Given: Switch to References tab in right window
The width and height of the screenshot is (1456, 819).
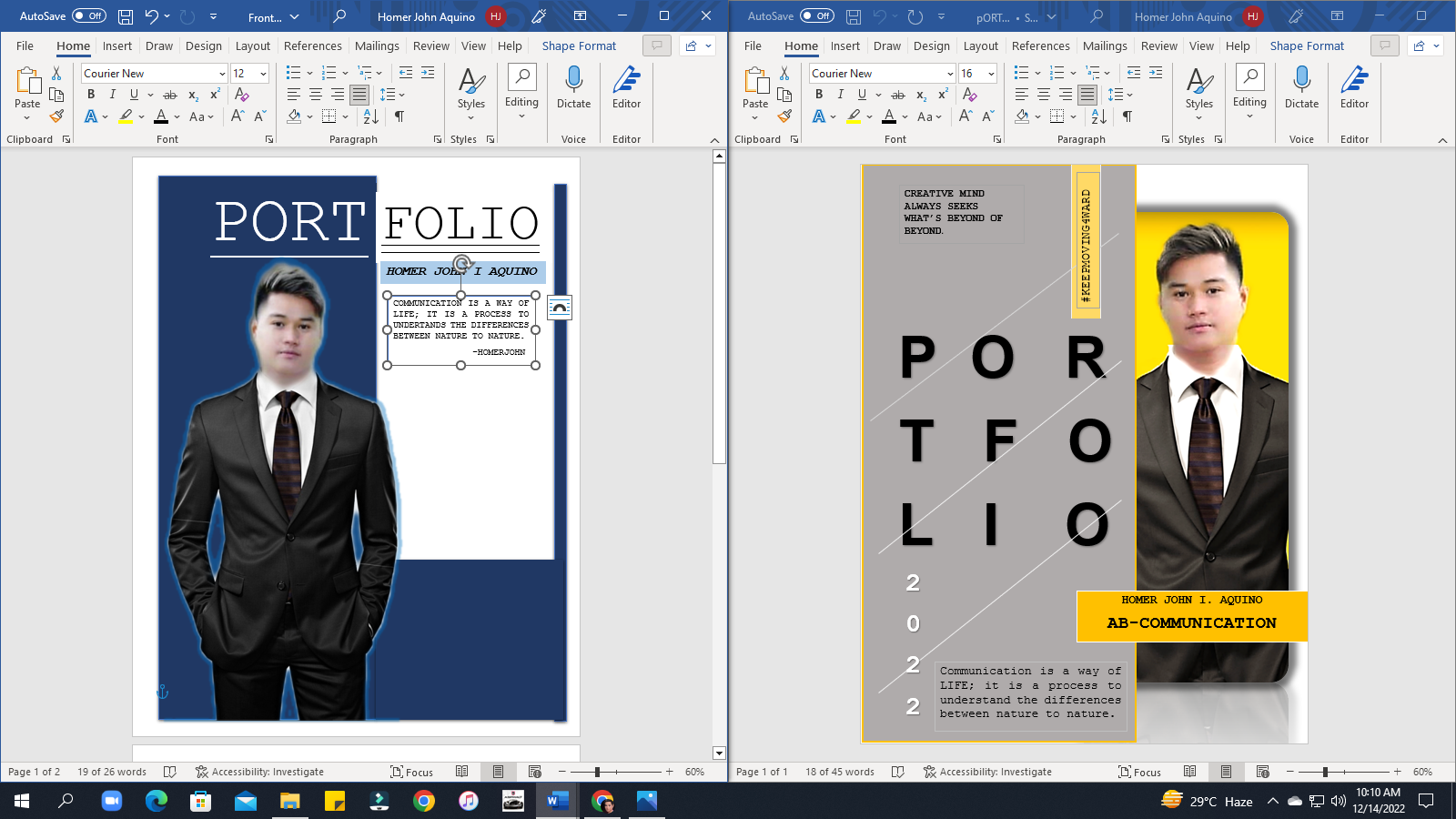Looking at the screenshot, I should 1040,46.
